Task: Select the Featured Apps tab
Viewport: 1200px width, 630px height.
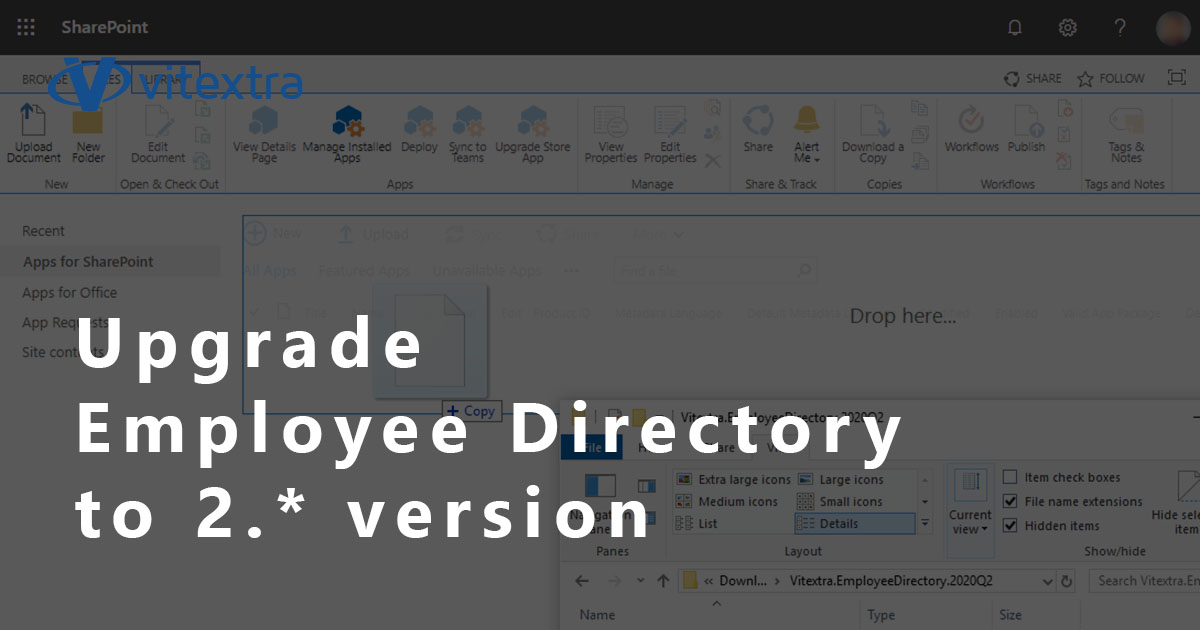Action: coord(365,270)
